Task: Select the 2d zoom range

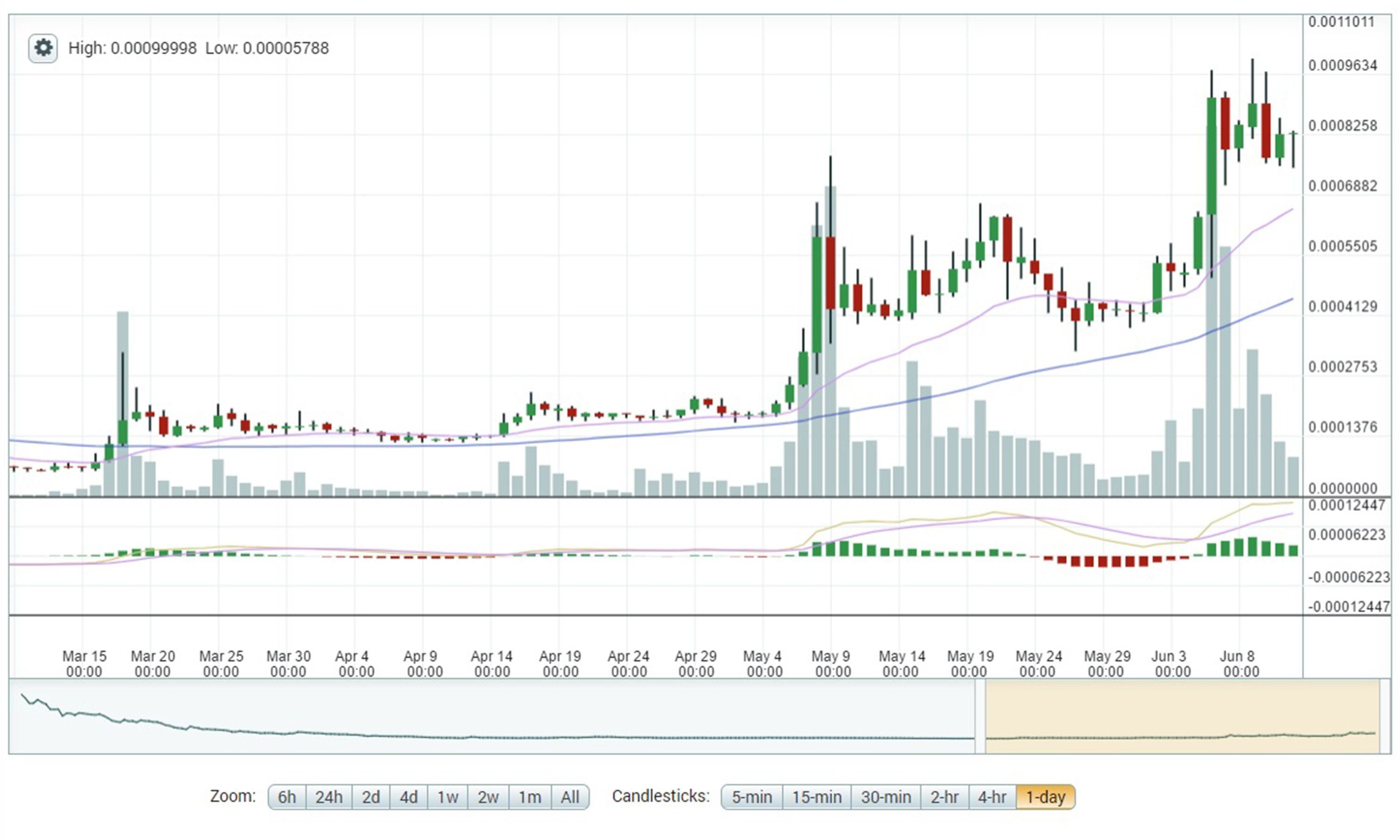Action: click(371, 797)
